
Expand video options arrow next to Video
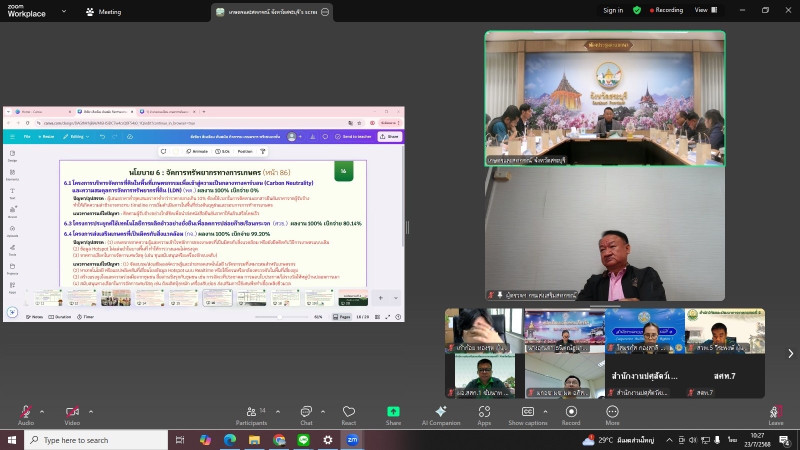(x=92, y=408)
